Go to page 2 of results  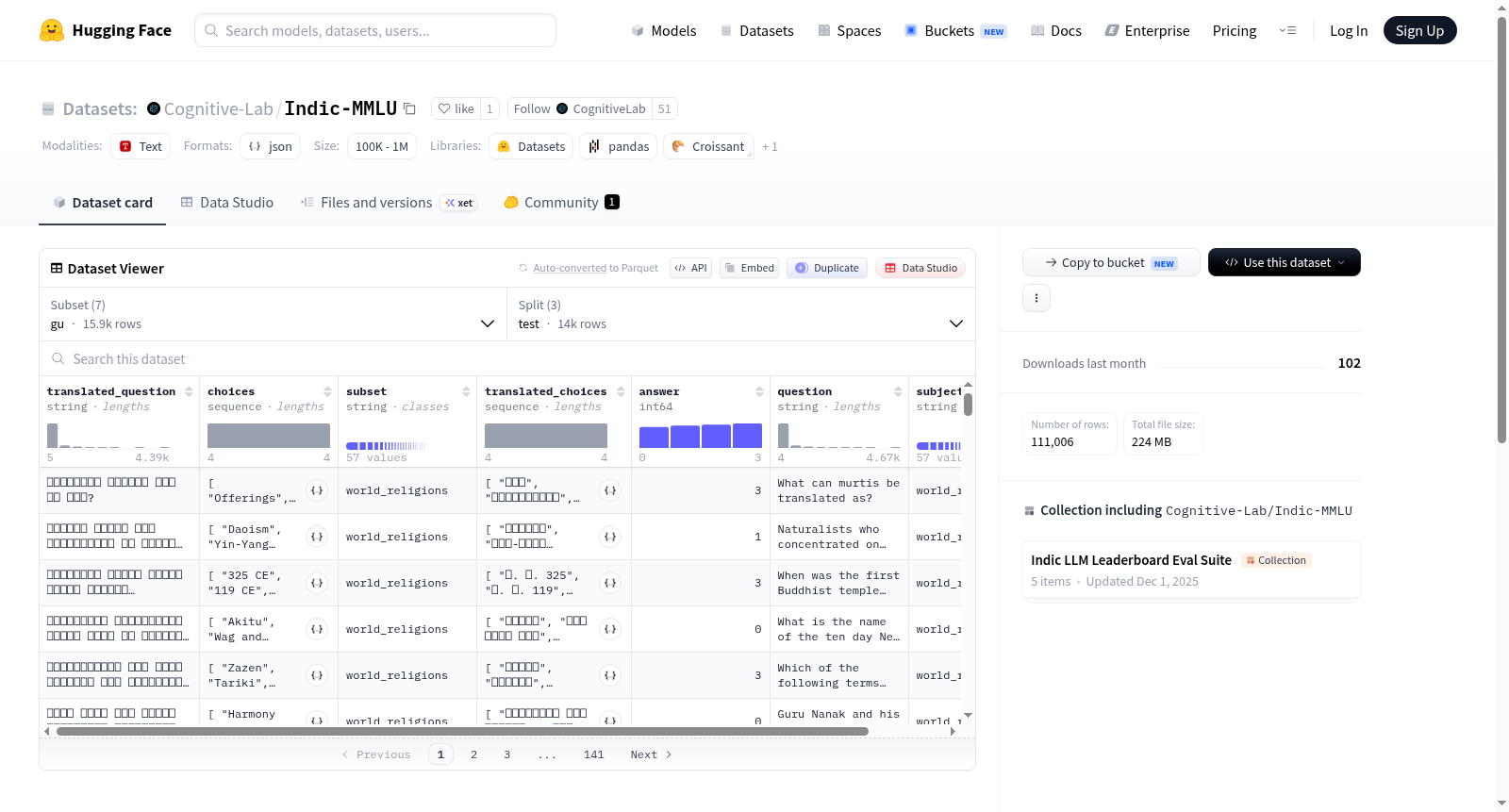coord(473,754)
